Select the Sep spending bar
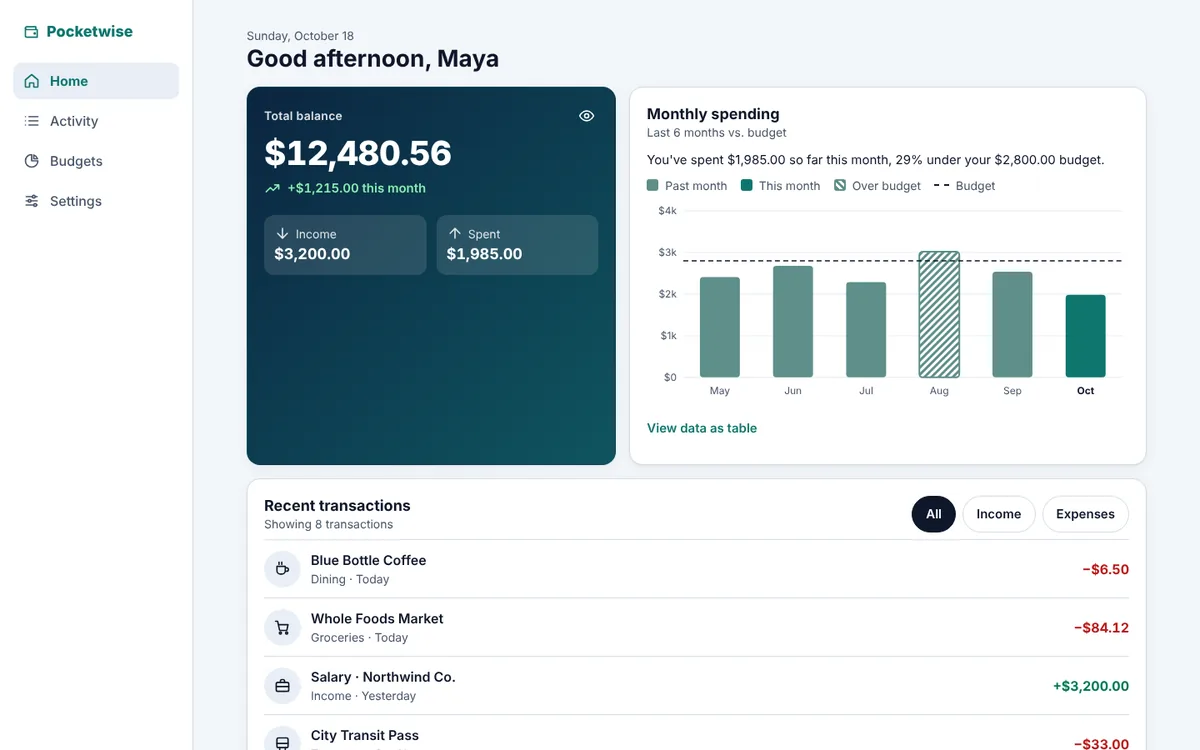1200x750 pixels. tap(1012, 324)
